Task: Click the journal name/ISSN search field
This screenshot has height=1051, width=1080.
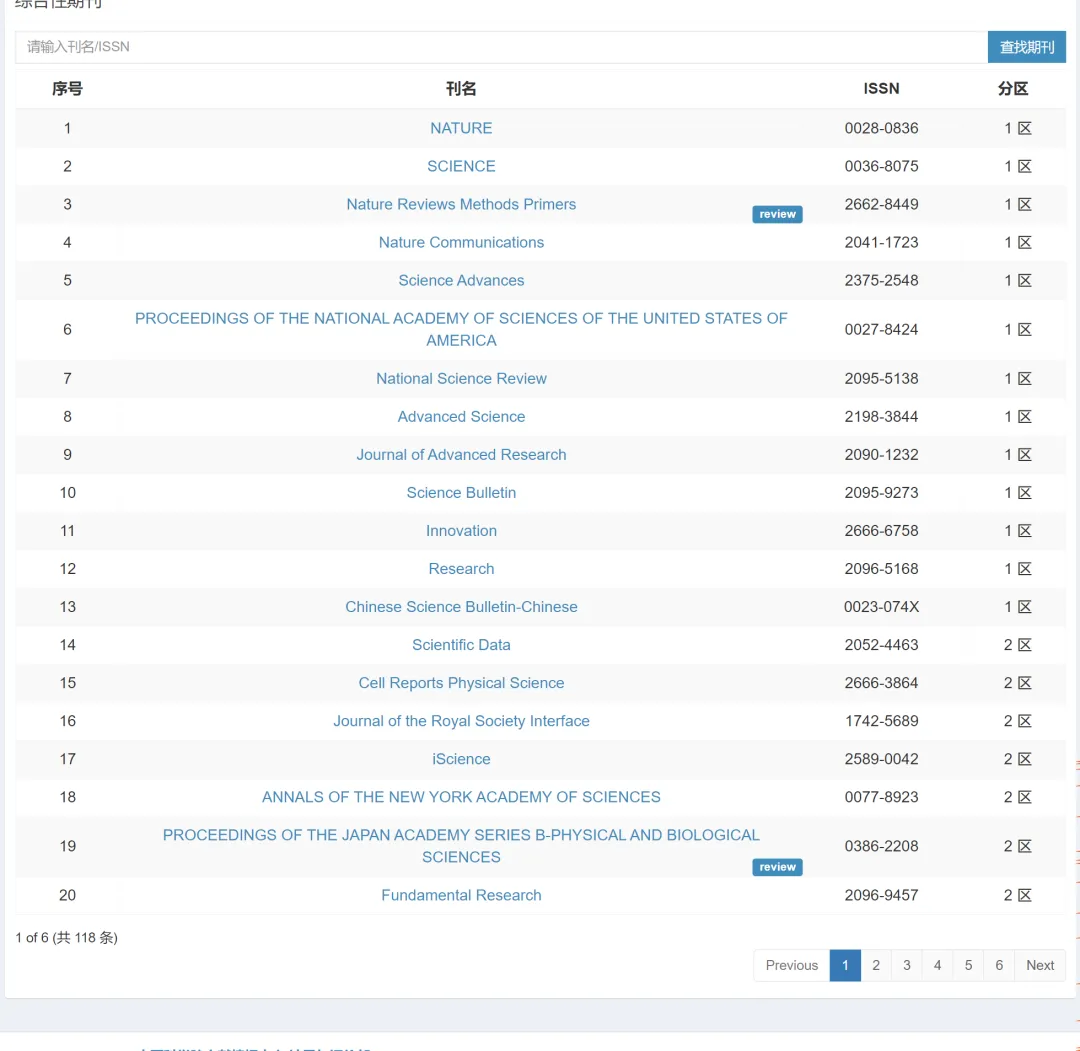Action: (500, 47)
